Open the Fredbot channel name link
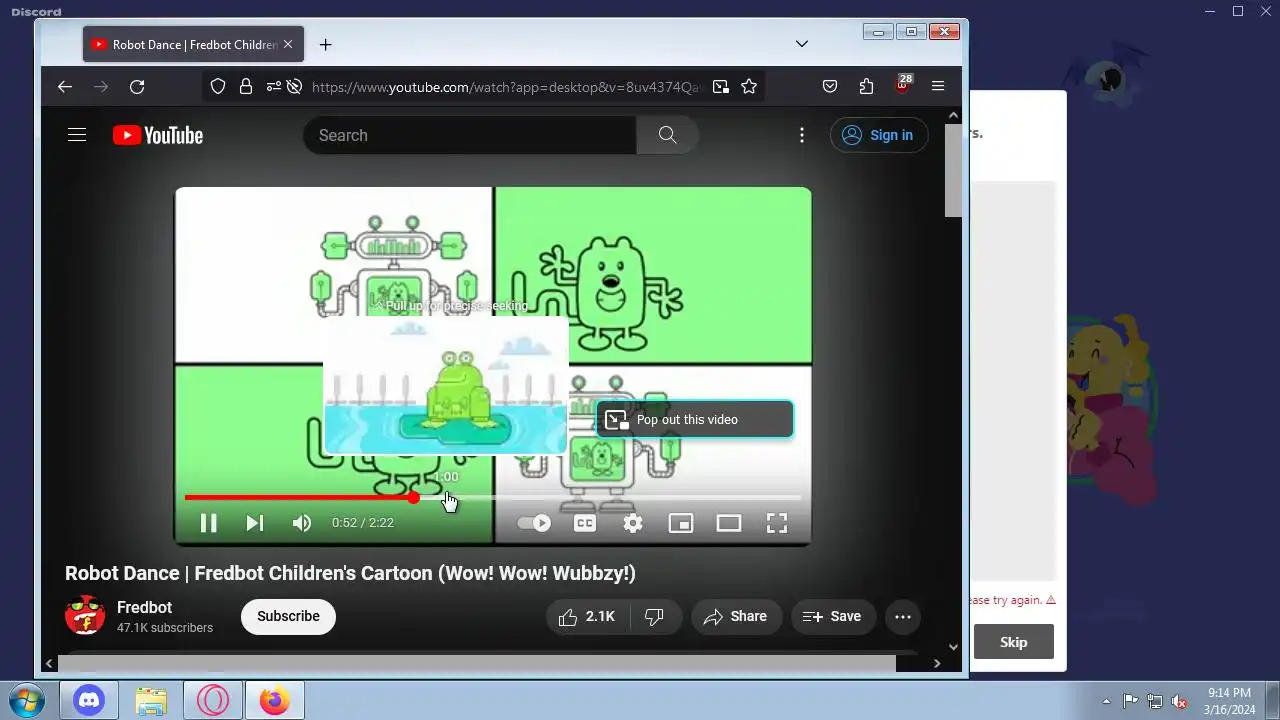The width and height of the screenshot is (1280, 720). click(144, 607)
